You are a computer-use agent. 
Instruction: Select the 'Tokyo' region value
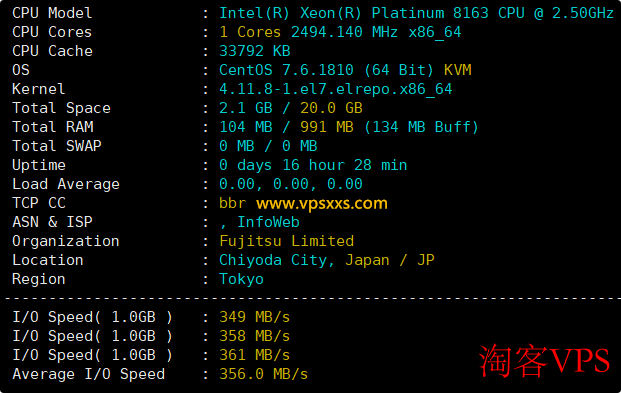coord(241,279)
